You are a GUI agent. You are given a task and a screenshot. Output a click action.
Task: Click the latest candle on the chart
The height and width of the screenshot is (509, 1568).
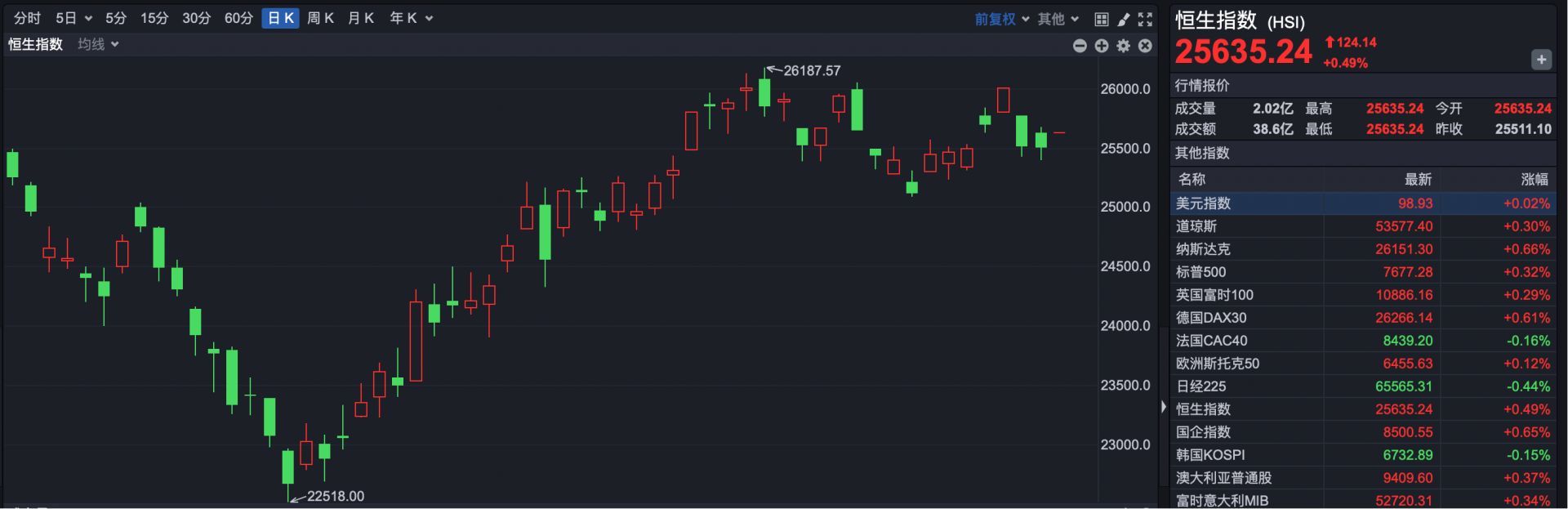pos(1059,132)
